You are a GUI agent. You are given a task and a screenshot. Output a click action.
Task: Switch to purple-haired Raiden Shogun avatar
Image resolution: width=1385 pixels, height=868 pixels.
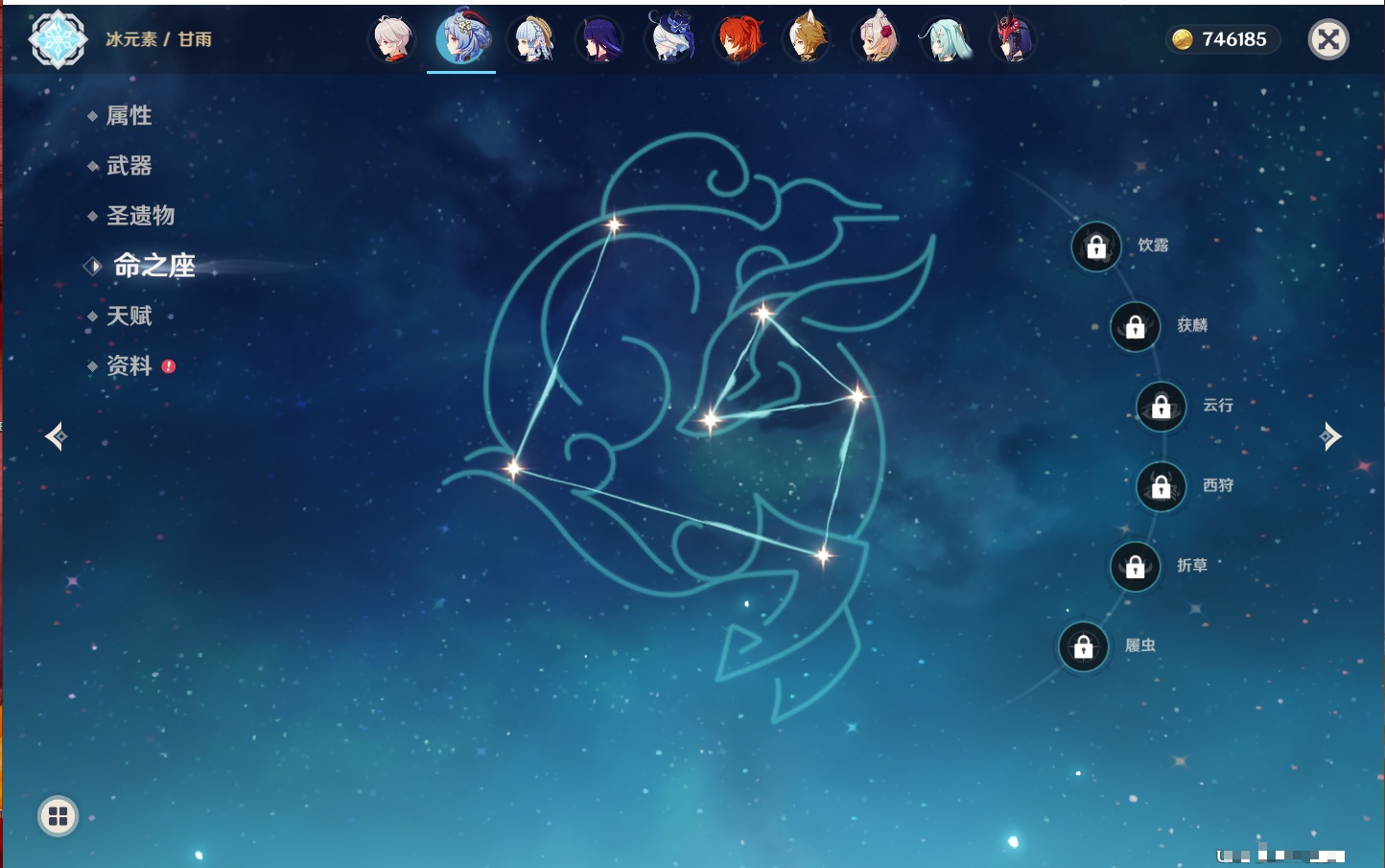coord(599,39)
